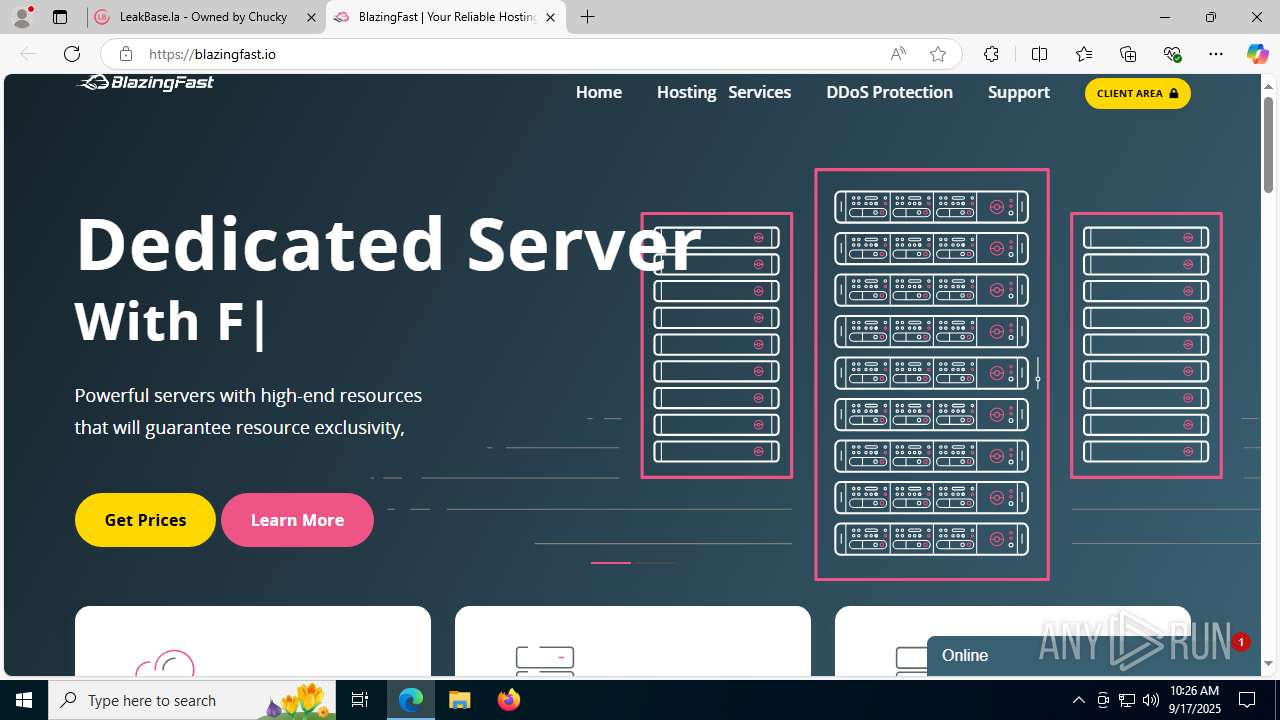Open the Copilot icon
This screenshot has height=720, width=1280.
pyautogui.click(x=1257, y=54)
